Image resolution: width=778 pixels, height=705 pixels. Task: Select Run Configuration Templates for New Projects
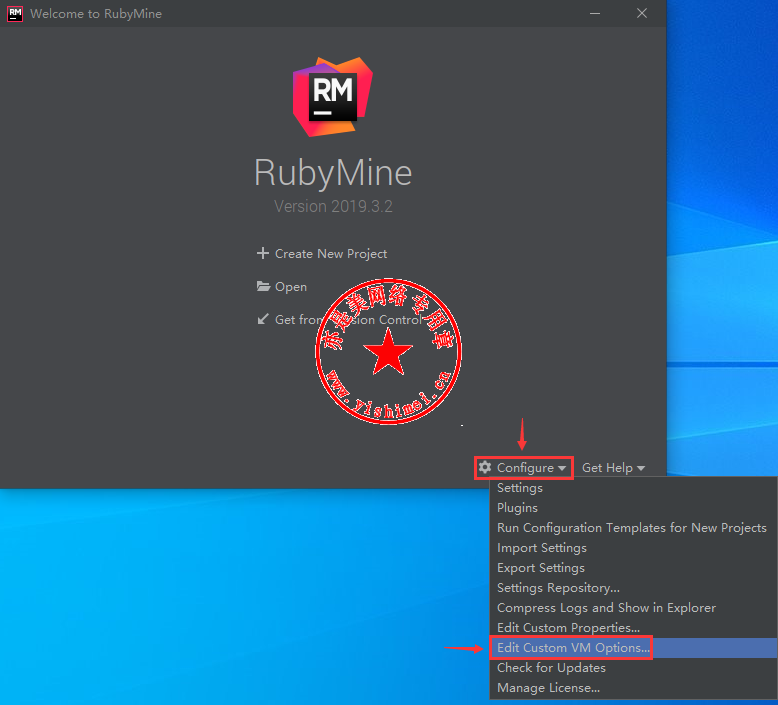(x=633, y=527)
